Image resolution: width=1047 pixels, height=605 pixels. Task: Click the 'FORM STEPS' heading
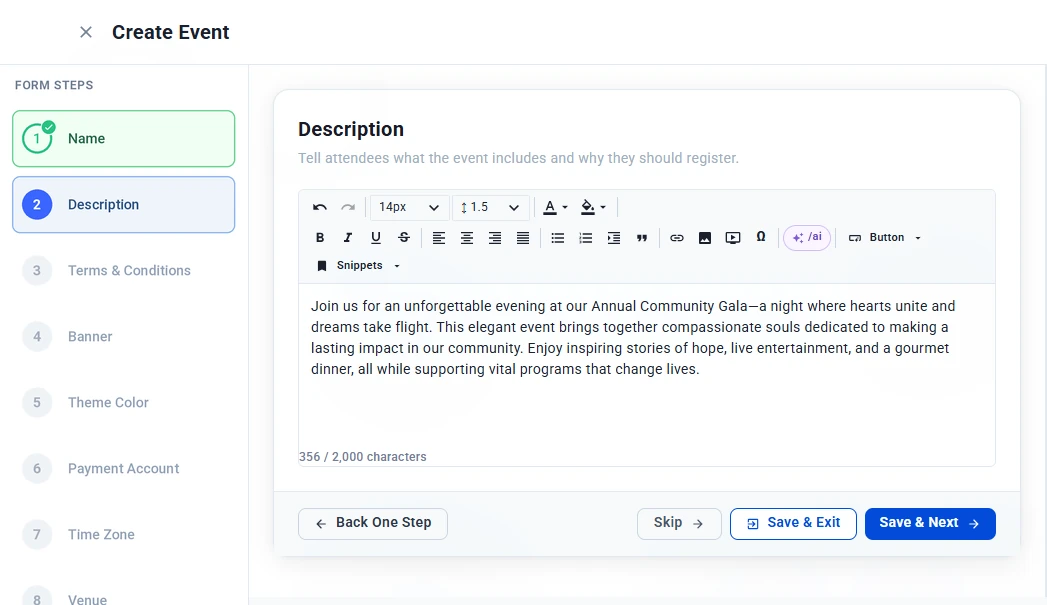(54, 85)
